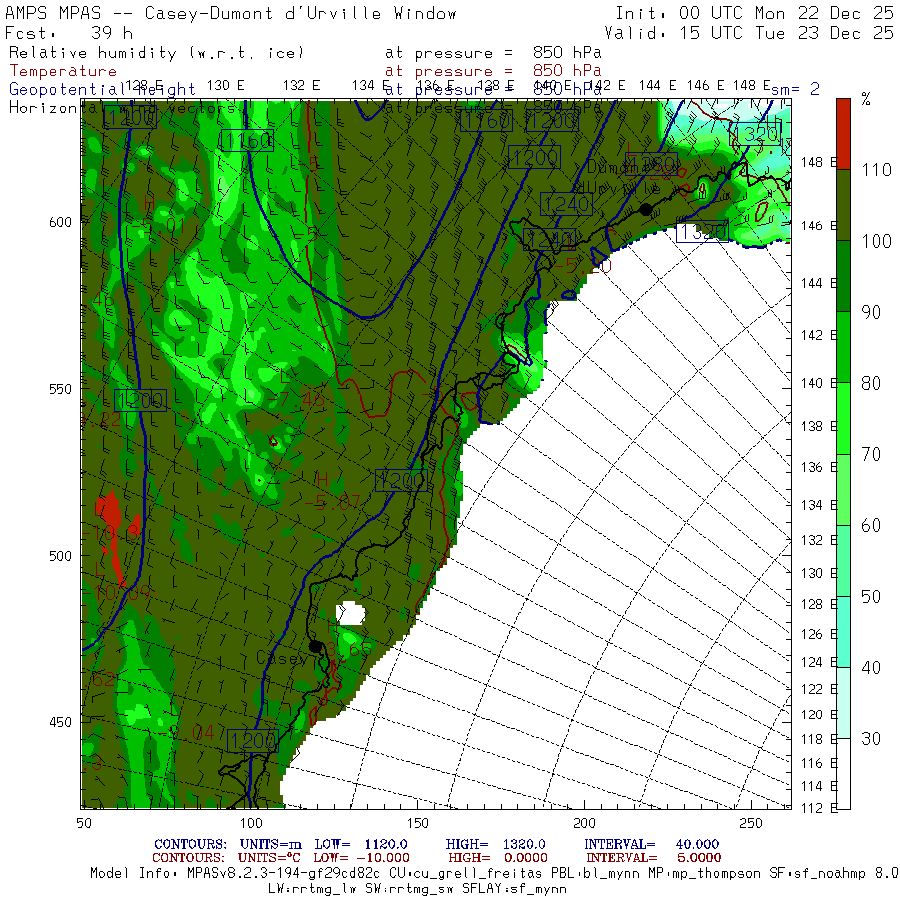The width and height of the screenshot is (900, 900).
Task: Click the bottom axis tick label '250'
Action: click(750, 823)
